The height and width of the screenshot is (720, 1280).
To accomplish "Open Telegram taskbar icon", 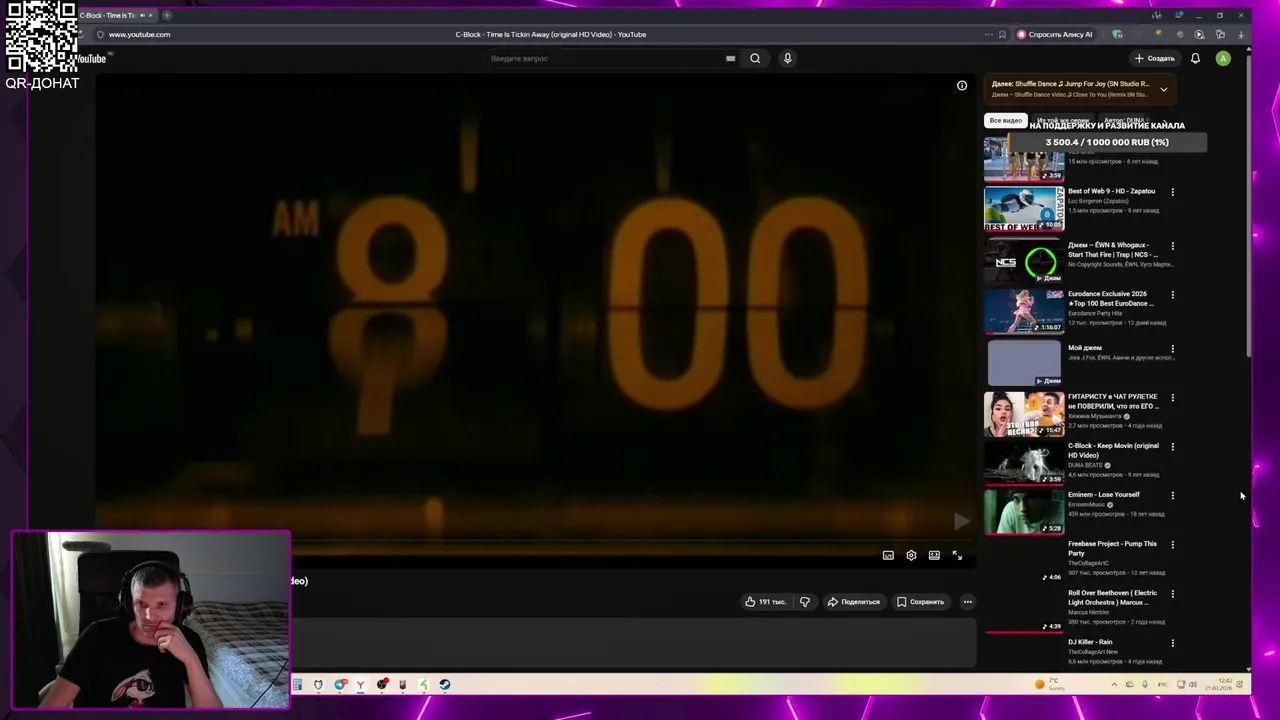I will point(341,685).
